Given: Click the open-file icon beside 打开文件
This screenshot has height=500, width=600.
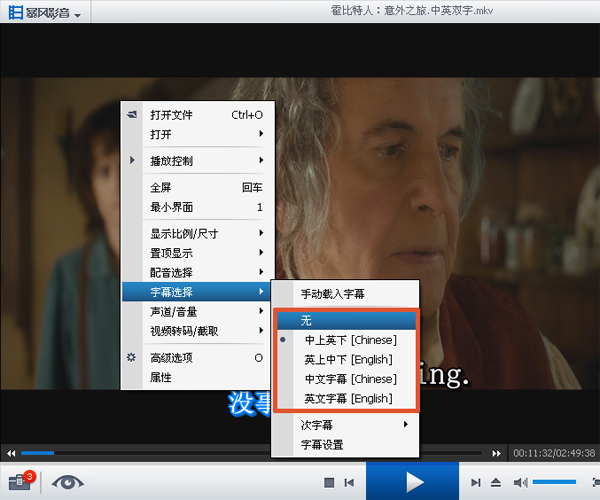Looking at the screenshot, I should 132,114.
